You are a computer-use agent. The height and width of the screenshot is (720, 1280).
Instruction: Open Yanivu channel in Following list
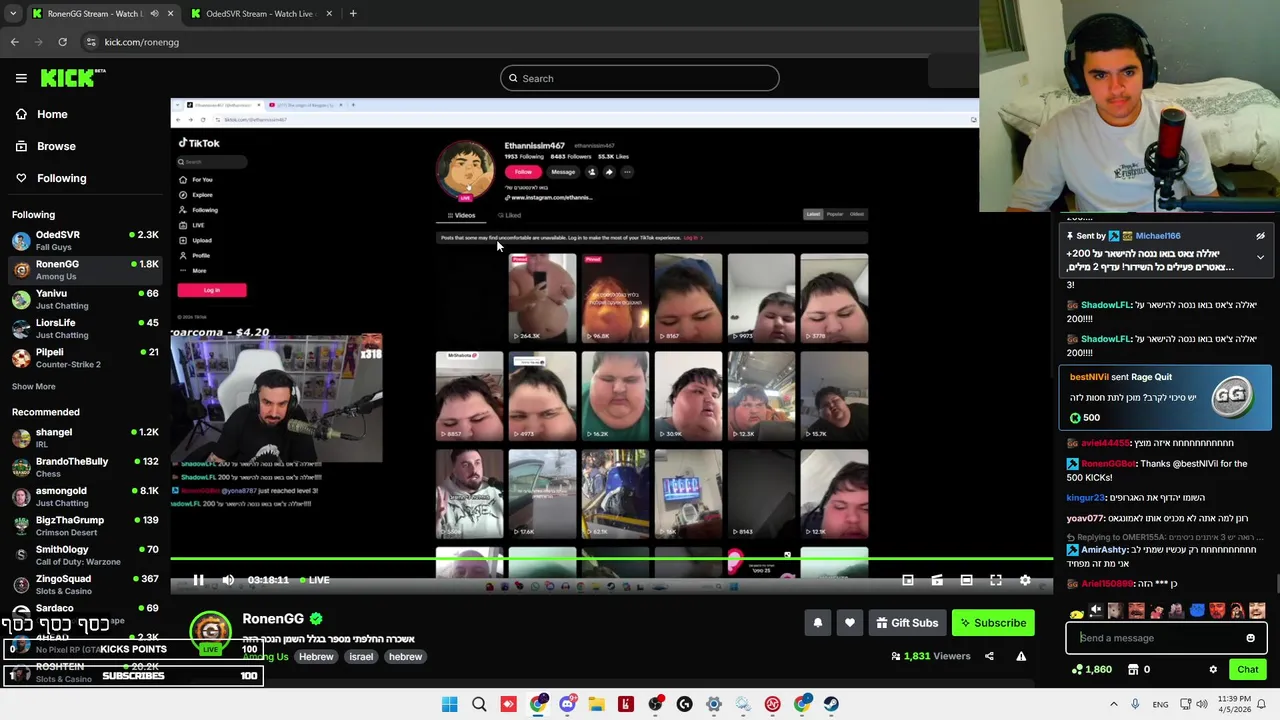pyautogui.click(x=85, y=299)
